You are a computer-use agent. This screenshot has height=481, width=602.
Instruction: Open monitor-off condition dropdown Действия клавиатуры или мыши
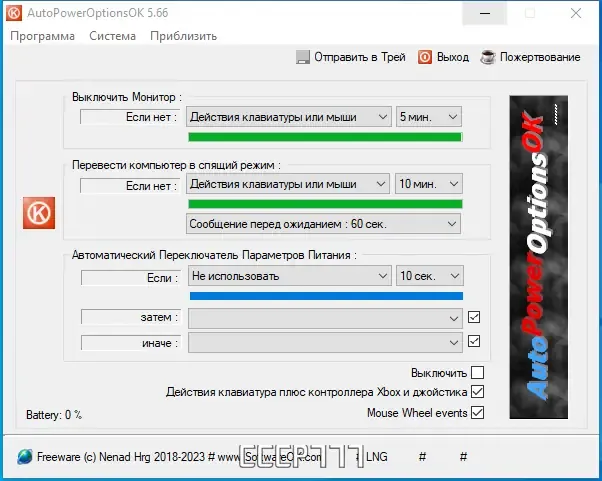click(289, 117)
